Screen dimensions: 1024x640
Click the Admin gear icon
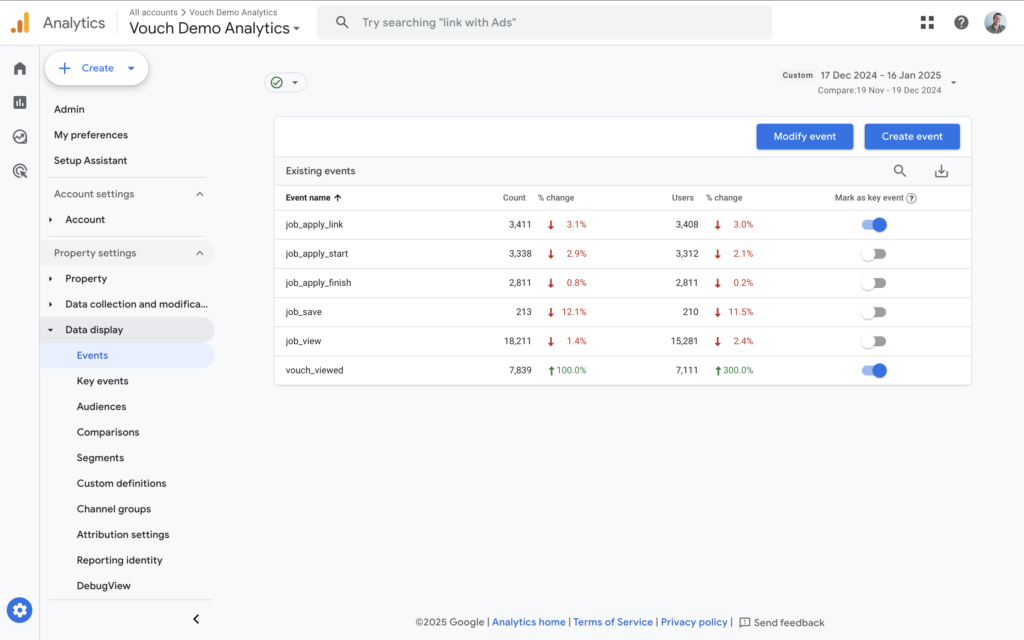tap(20, 610)
